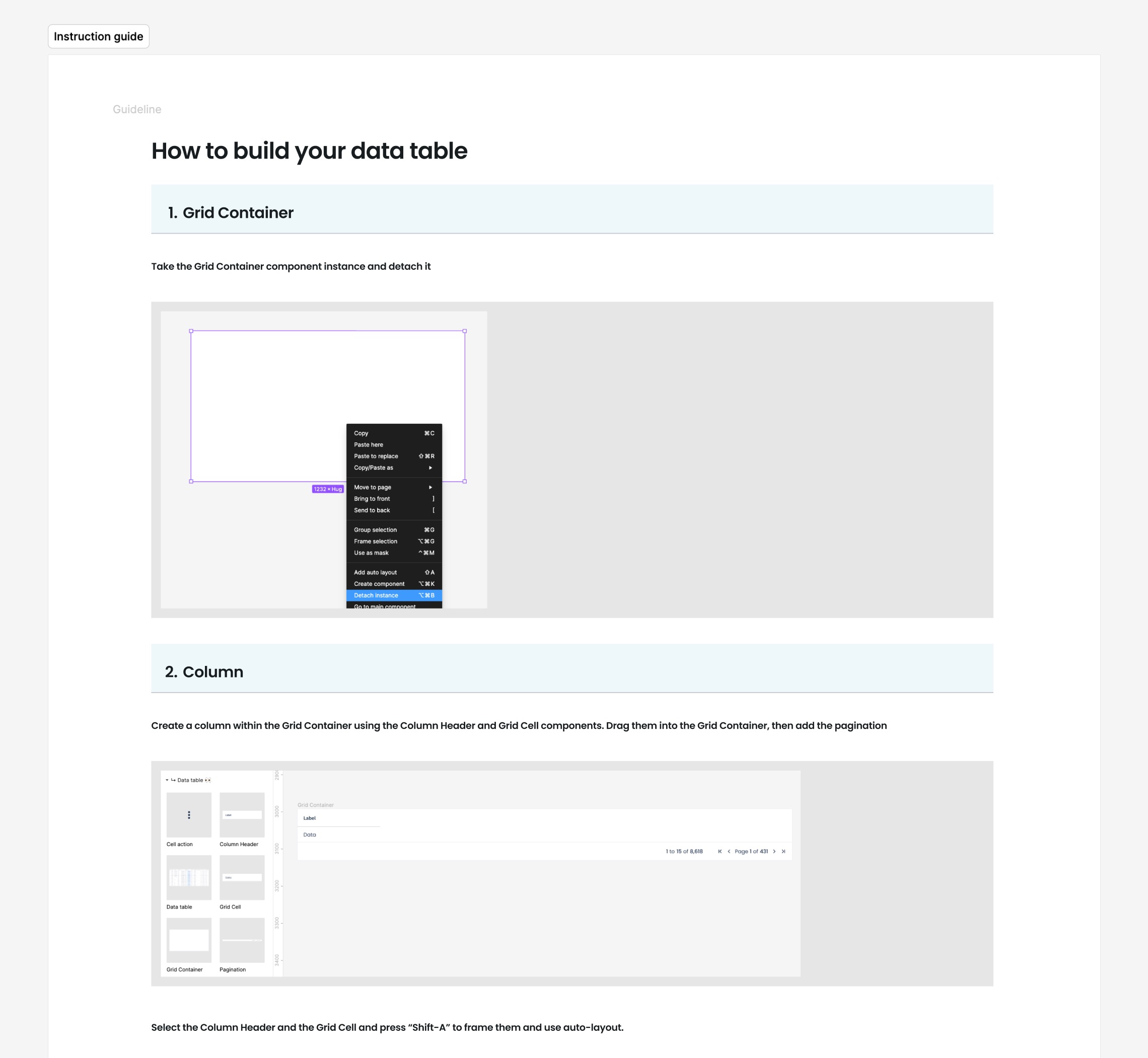Screen dimensions: 1148x1058
Task: Click the purple 1232 × Hug size badge
Action: [327, 489]
